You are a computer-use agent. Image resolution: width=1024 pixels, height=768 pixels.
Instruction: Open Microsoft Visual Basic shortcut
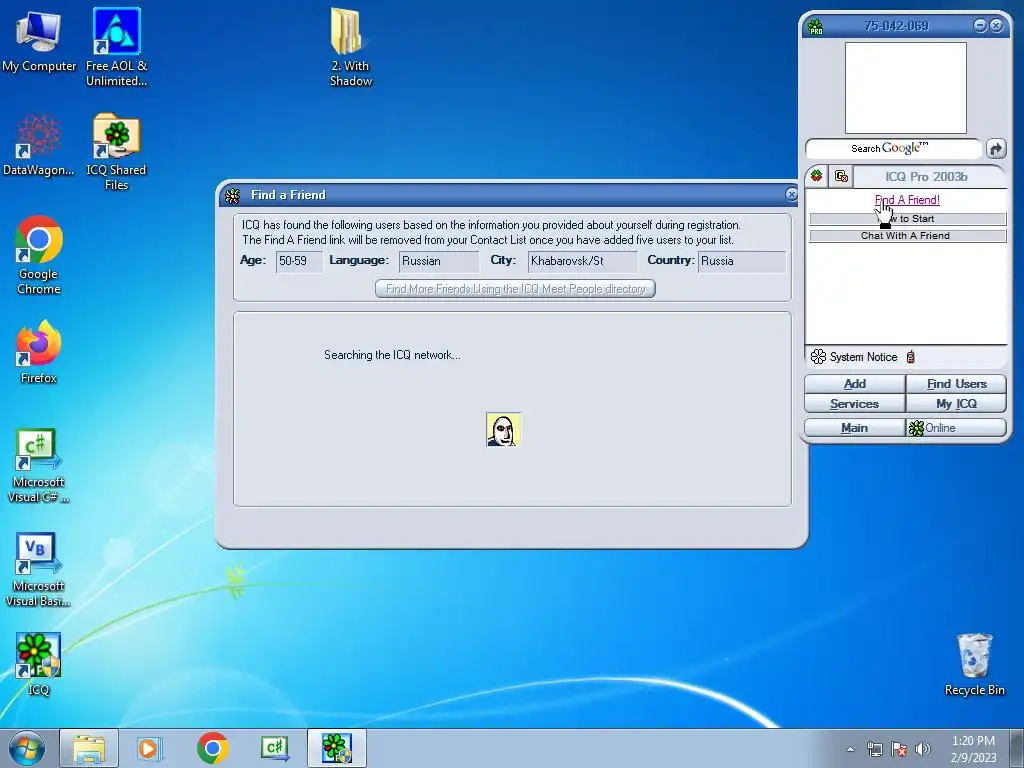tap(39, 569)
